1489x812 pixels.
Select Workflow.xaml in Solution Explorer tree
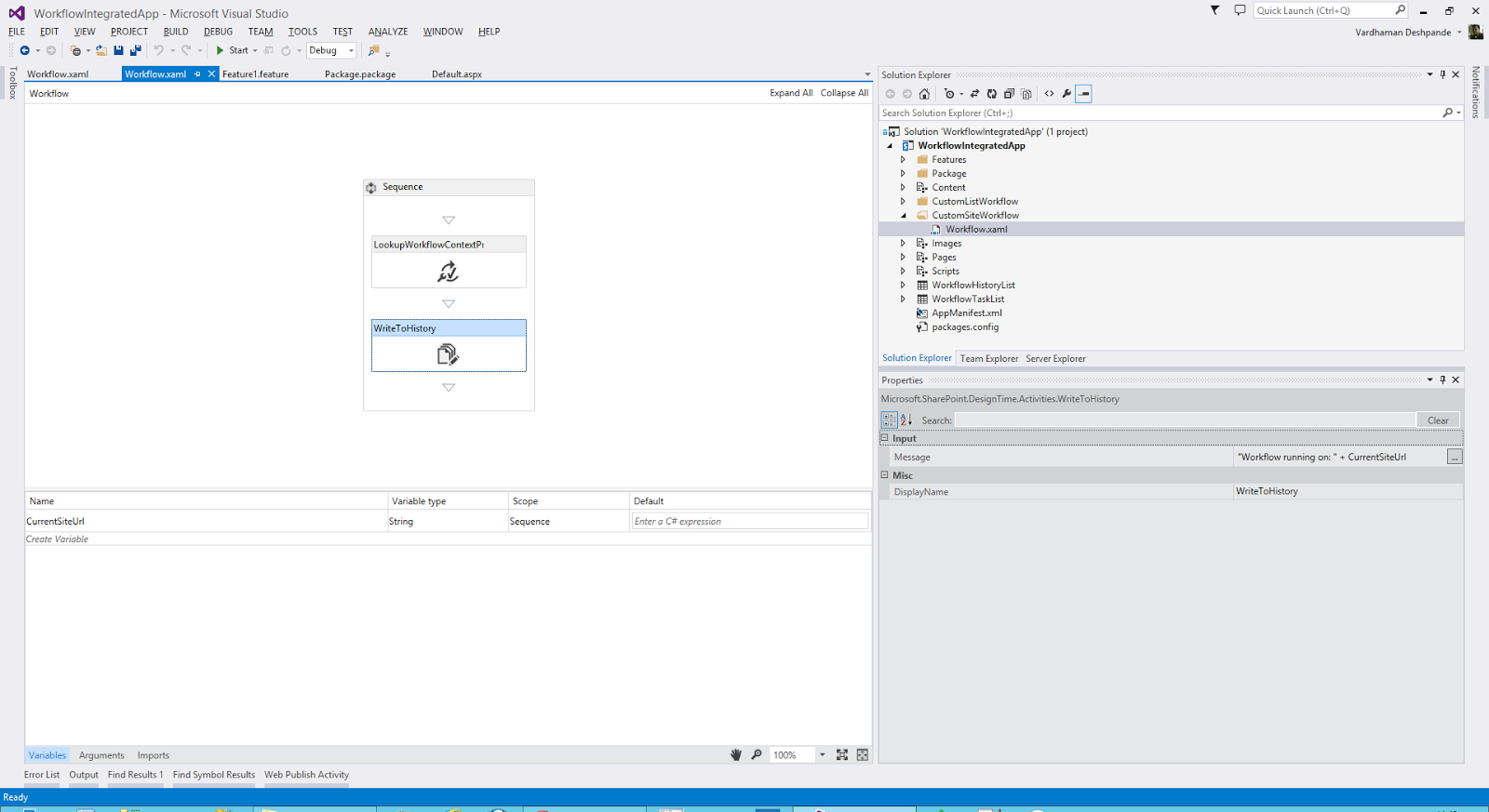(976, 230)
